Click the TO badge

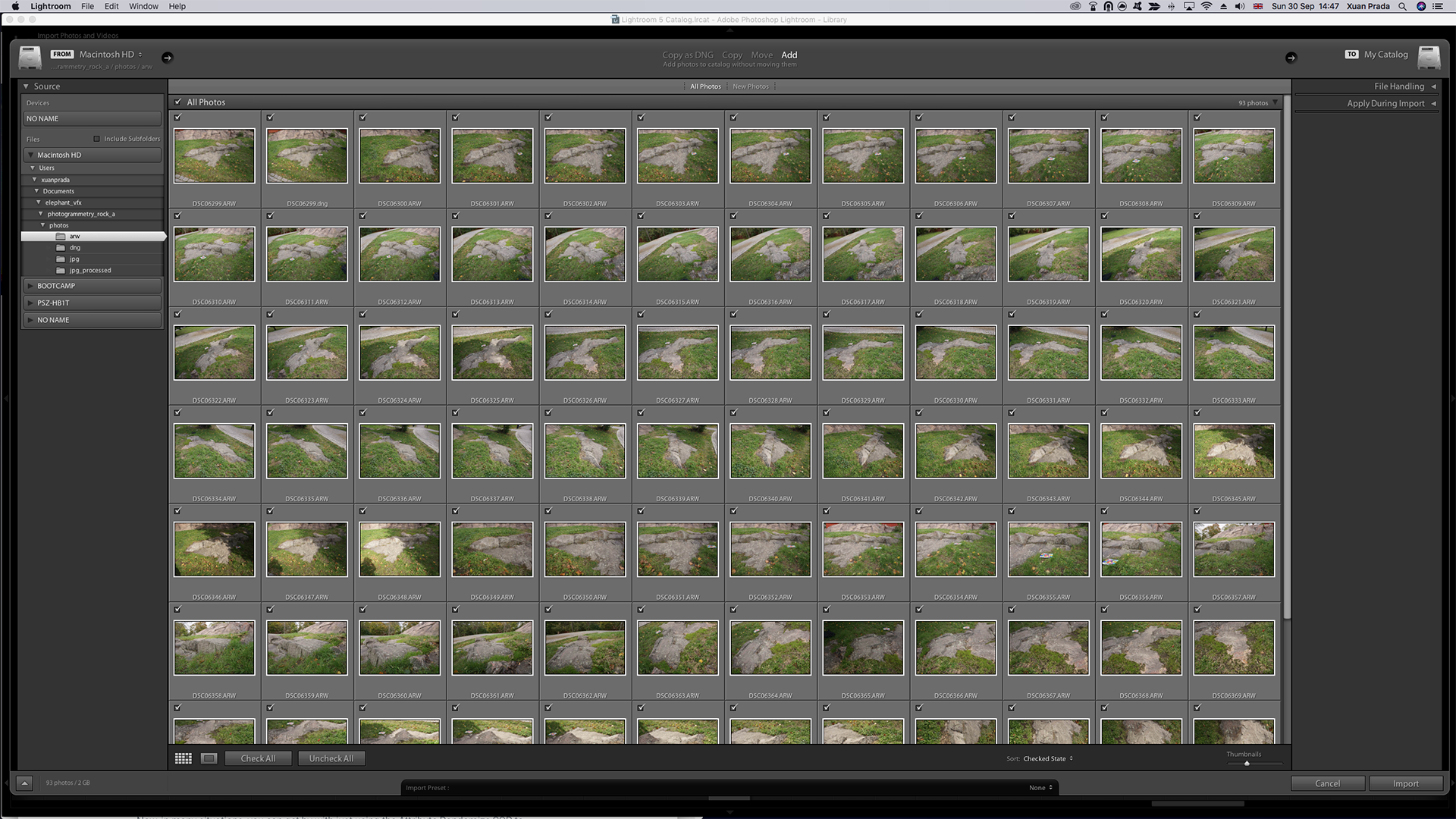click(x=1351, y=55)
